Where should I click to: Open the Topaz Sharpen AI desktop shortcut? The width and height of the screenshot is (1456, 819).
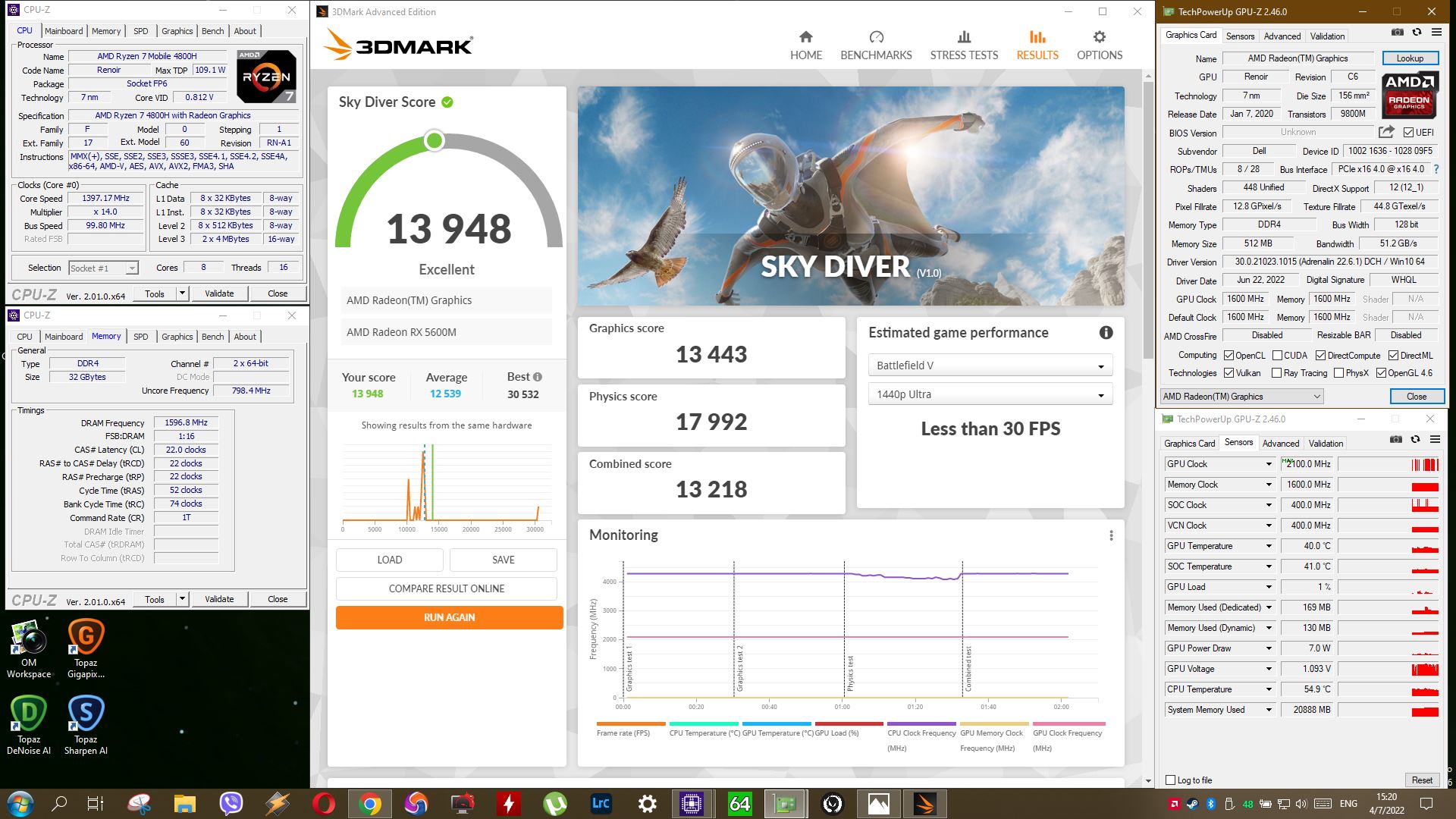tap(86, 726)
